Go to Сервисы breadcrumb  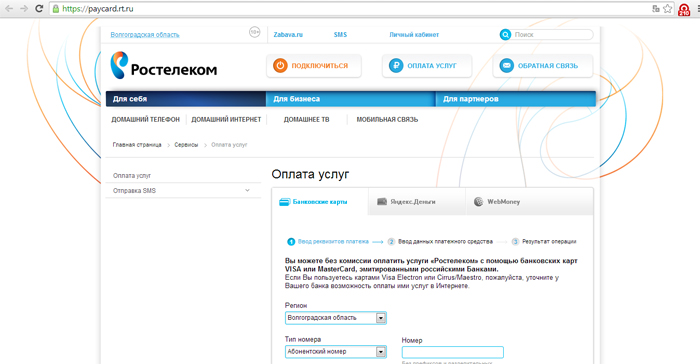point(186,145)
